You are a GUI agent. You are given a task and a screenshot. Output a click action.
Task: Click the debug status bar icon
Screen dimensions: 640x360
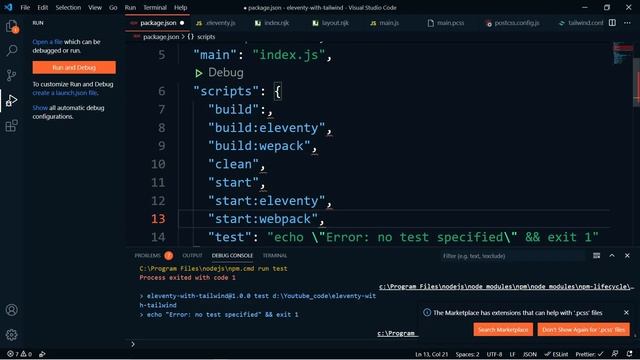tap(42, 354)
